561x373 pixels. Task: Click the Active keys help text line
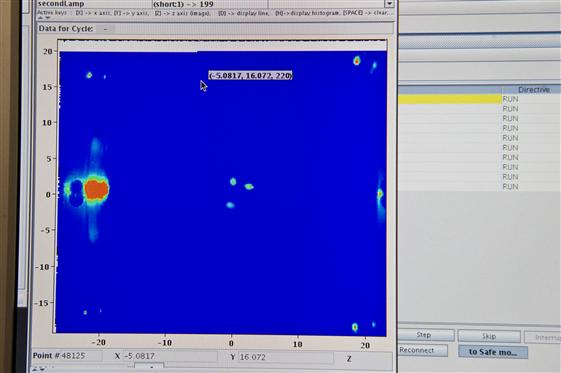[214, 13]
